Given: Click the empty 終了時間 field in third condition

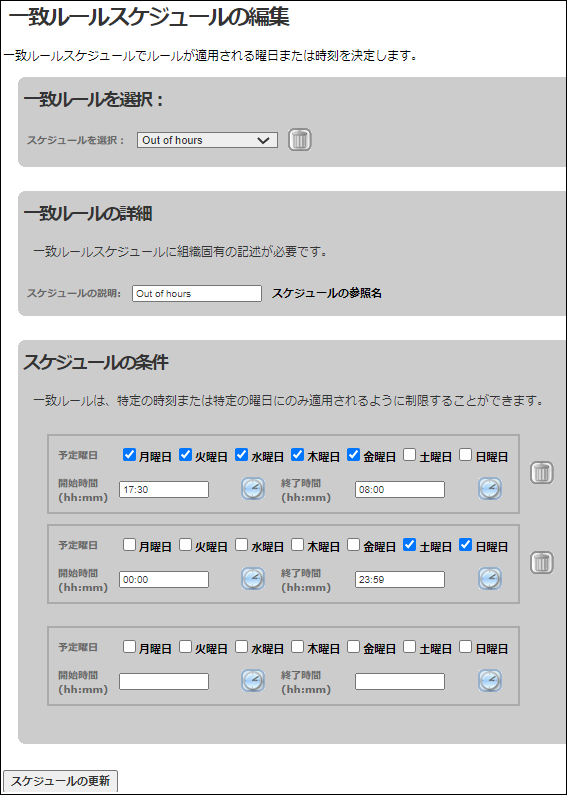Looking at the screenshot, I should click(400, 681).
